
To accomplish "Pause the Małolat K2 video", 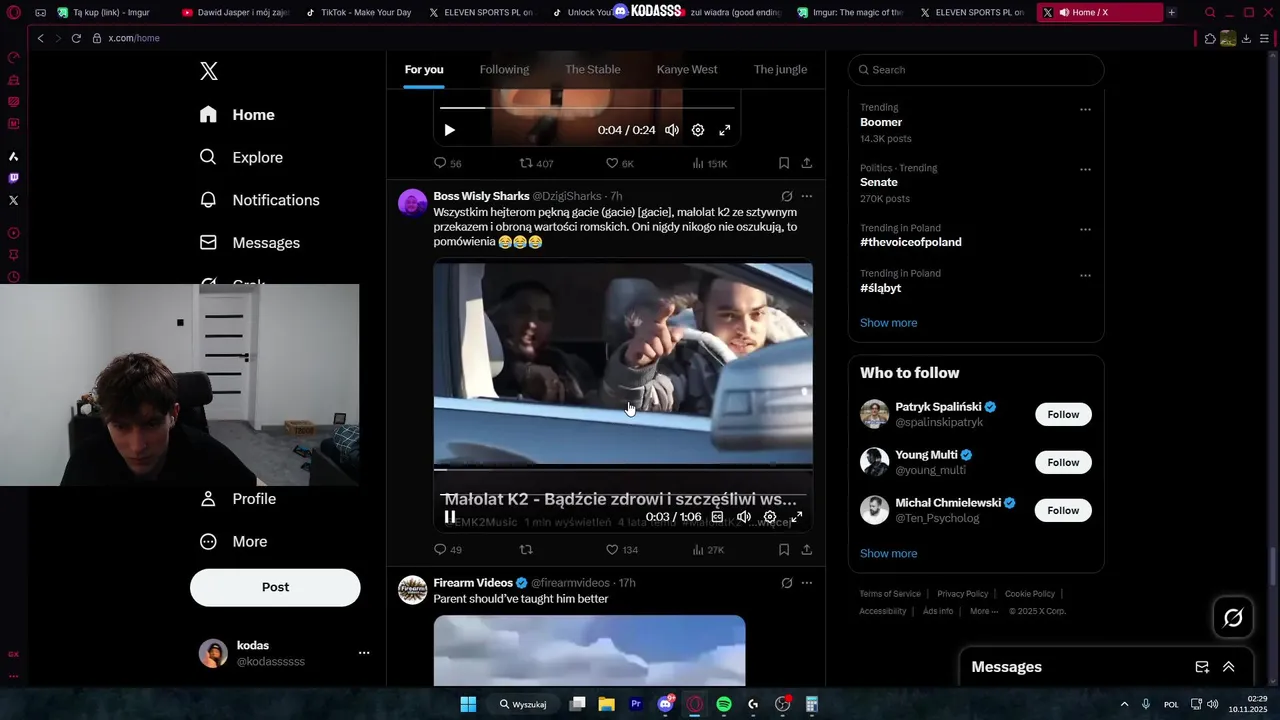I will tap(450, 517).
